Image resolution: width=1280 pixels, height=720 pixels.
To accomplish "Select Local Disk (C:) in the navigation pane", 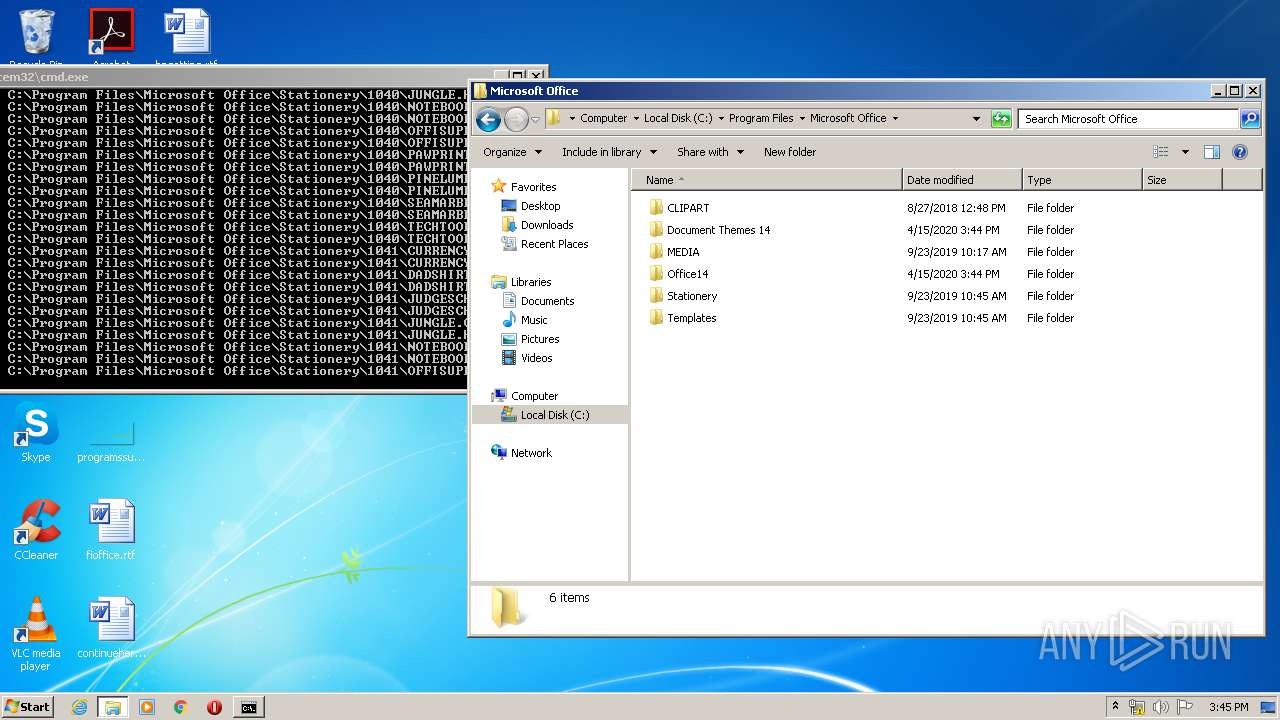I will (555, 415).
